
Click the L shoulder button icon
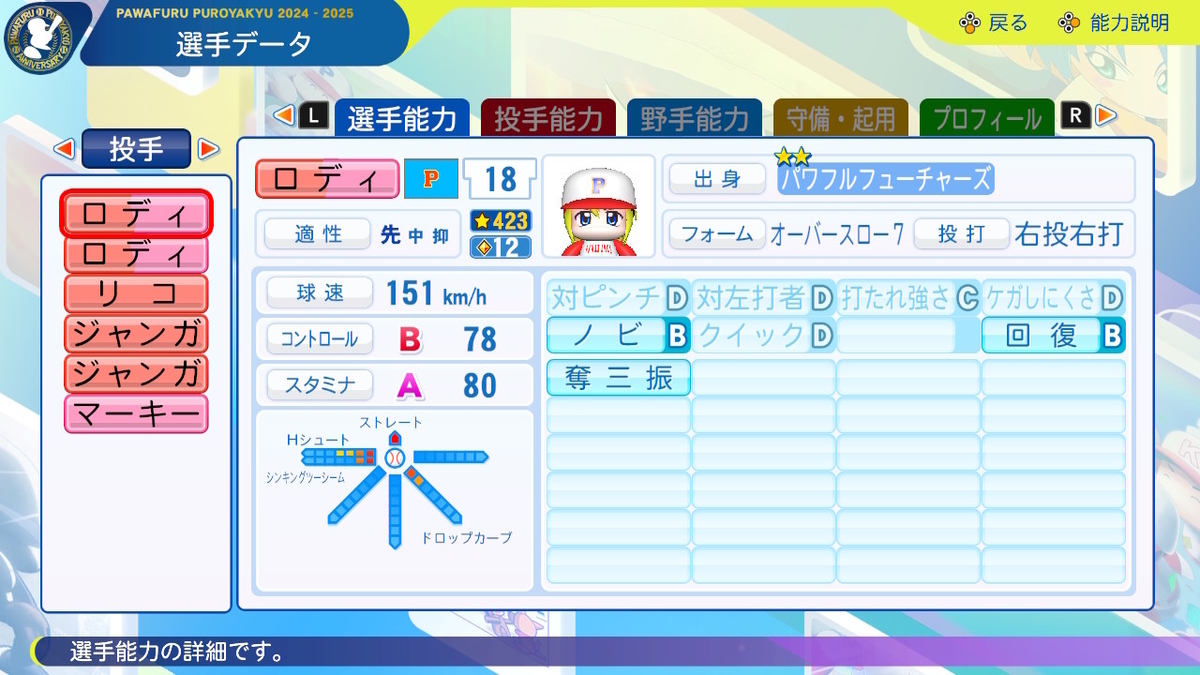313,116
